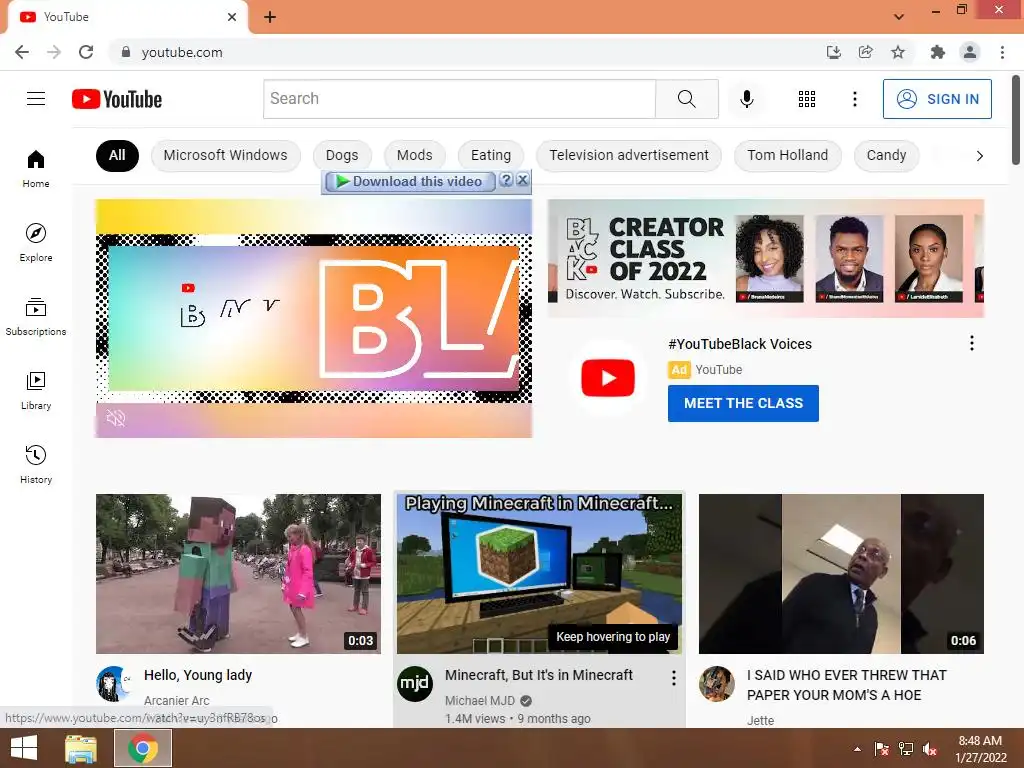Show hidden system tray icons

point(857,749)
